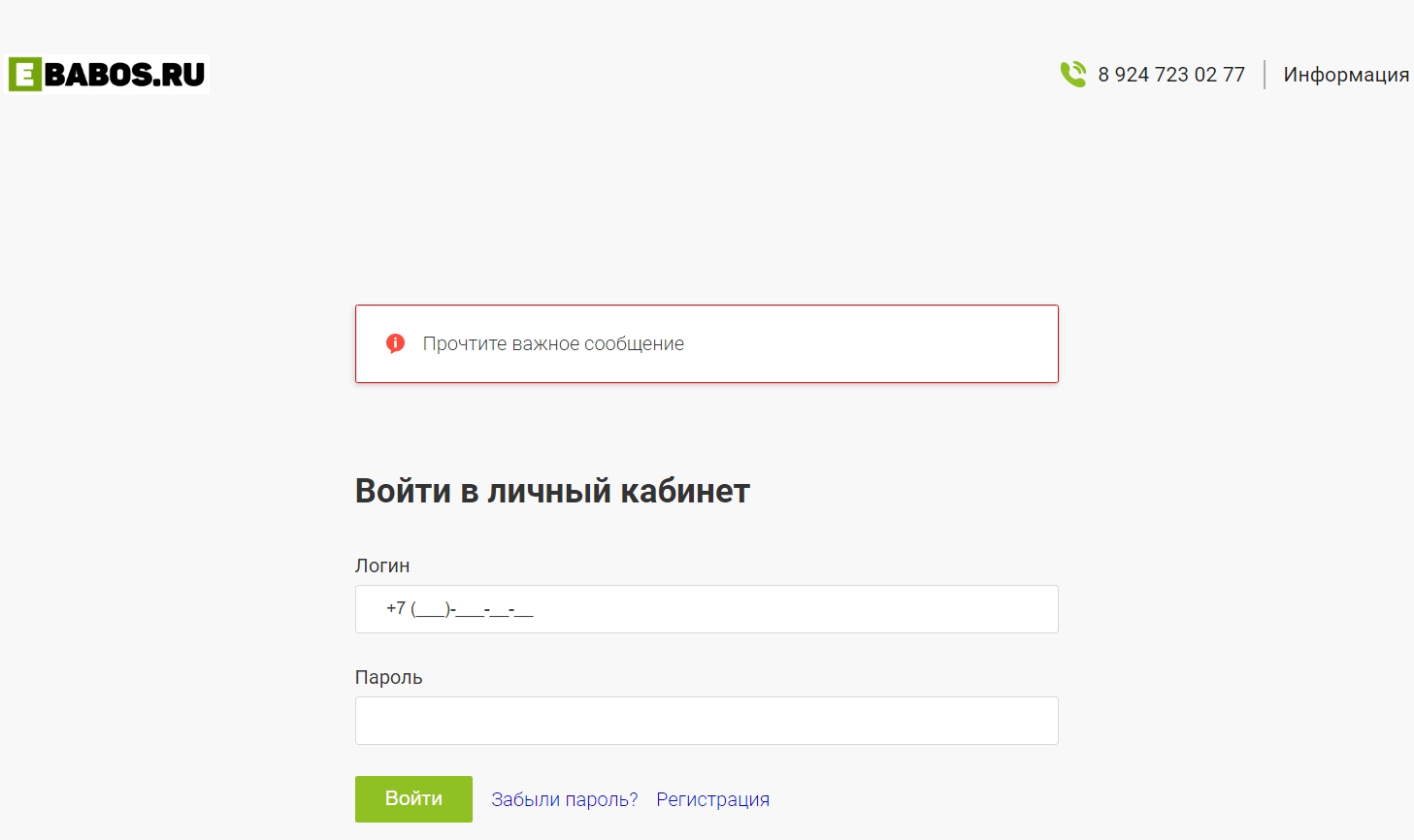Click the vertical divider beside Информация
This screenshot has width=1414, height=840.
tap(1265, 75)
